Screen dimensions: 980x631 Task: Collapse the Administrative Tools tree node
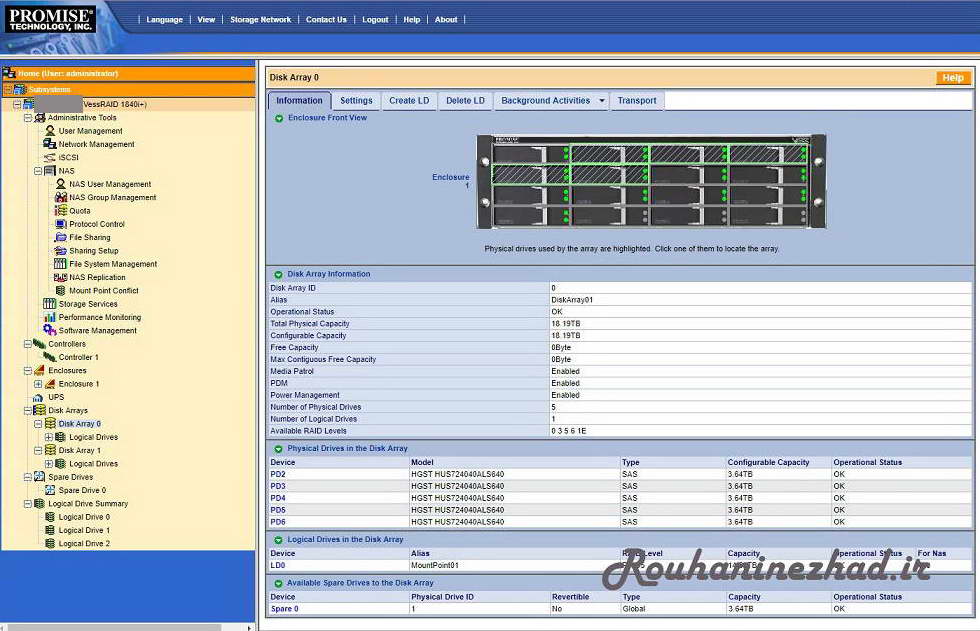pos(28,117)
